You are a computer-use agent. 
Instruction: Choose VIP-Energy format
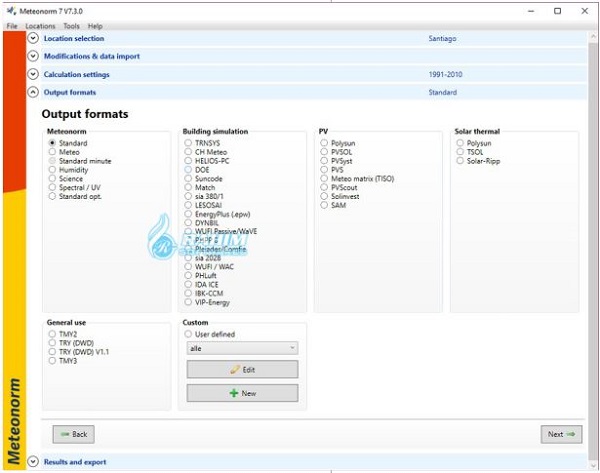coord(188,302)
